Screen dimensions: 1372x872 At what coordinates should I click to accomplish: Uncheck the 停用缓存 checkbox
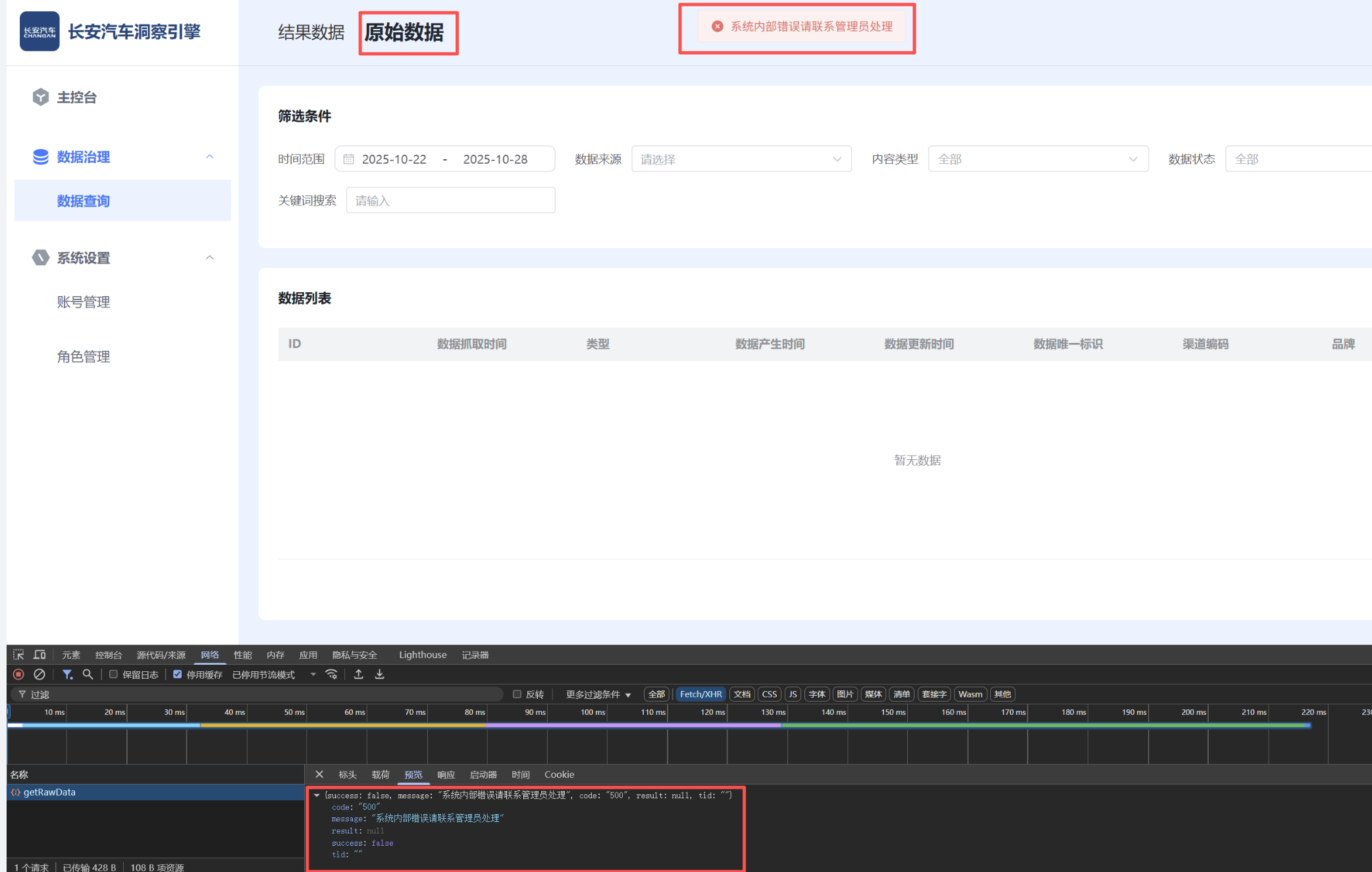pyautogui.click(x=177, y=675)
